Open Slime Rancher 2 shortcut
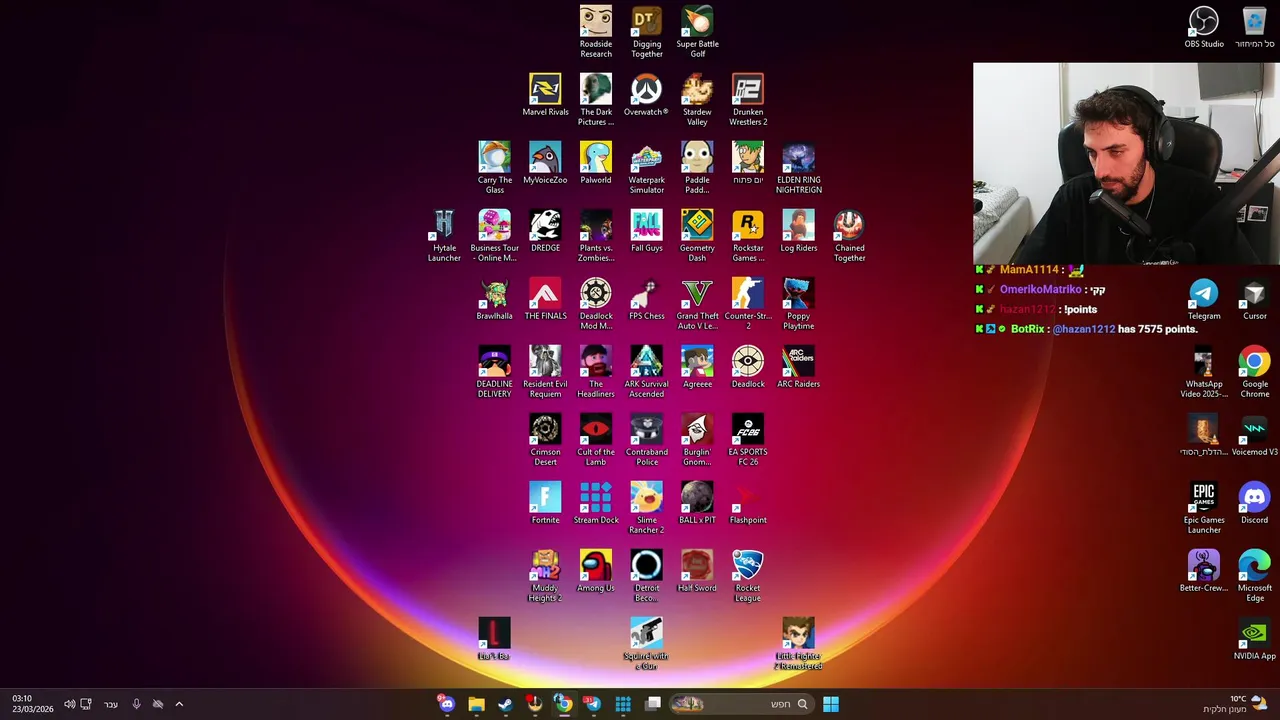This screenshot has width=1280, height=720. (646, 508)
